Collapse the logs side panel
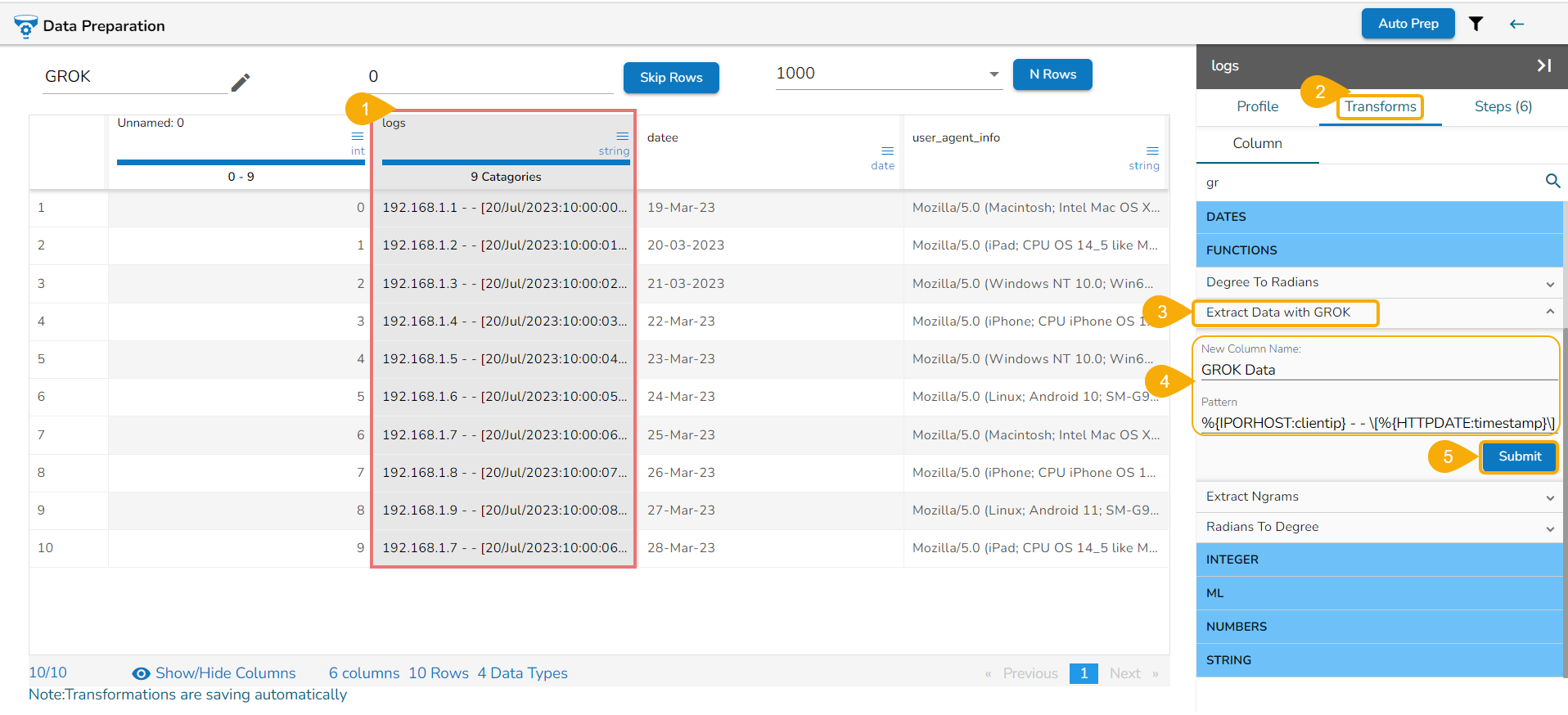This screenshot has height=715, width=1568. click(1543, 65)
